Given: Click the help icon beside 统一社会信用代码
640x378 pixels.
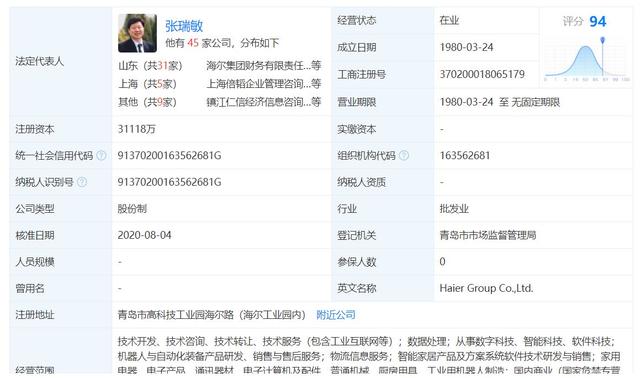Looking at the screenshot, I should click(101, 156).
